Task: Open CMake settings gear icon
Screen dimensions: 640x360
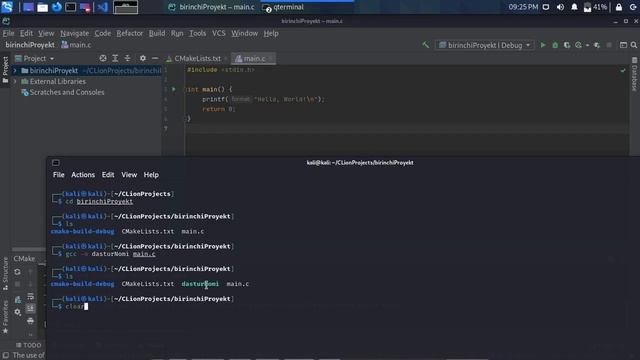Action: tap(17, 312)
